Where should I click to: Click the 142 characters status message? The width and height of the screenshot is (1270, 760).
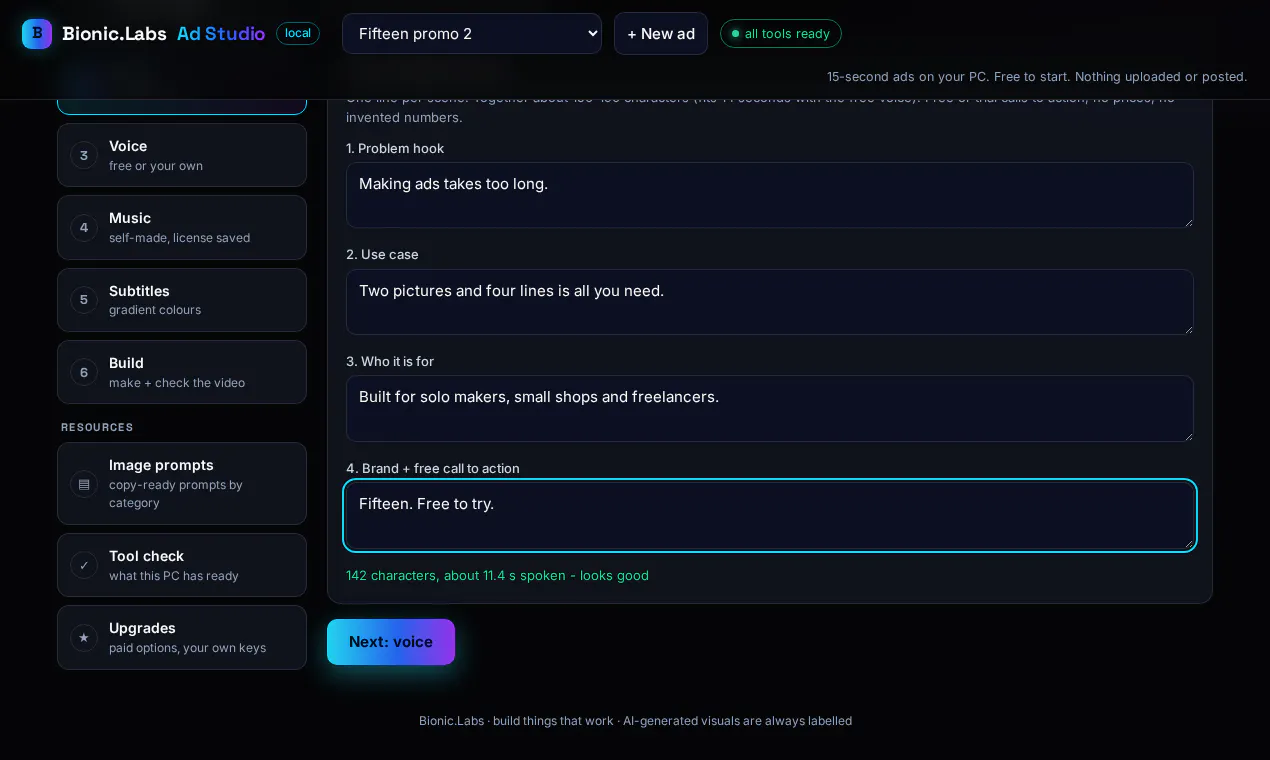point(497,575)
